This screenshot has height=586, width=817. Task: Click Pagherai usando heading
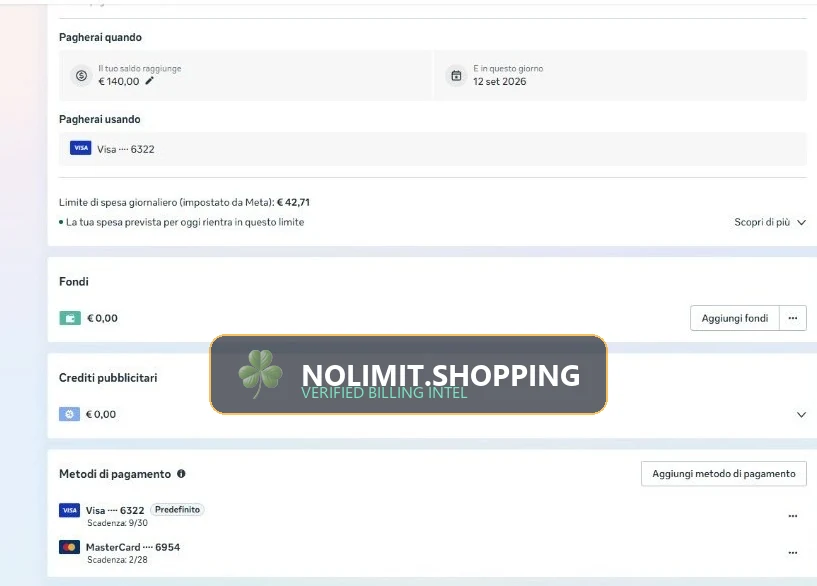[100, 119]
